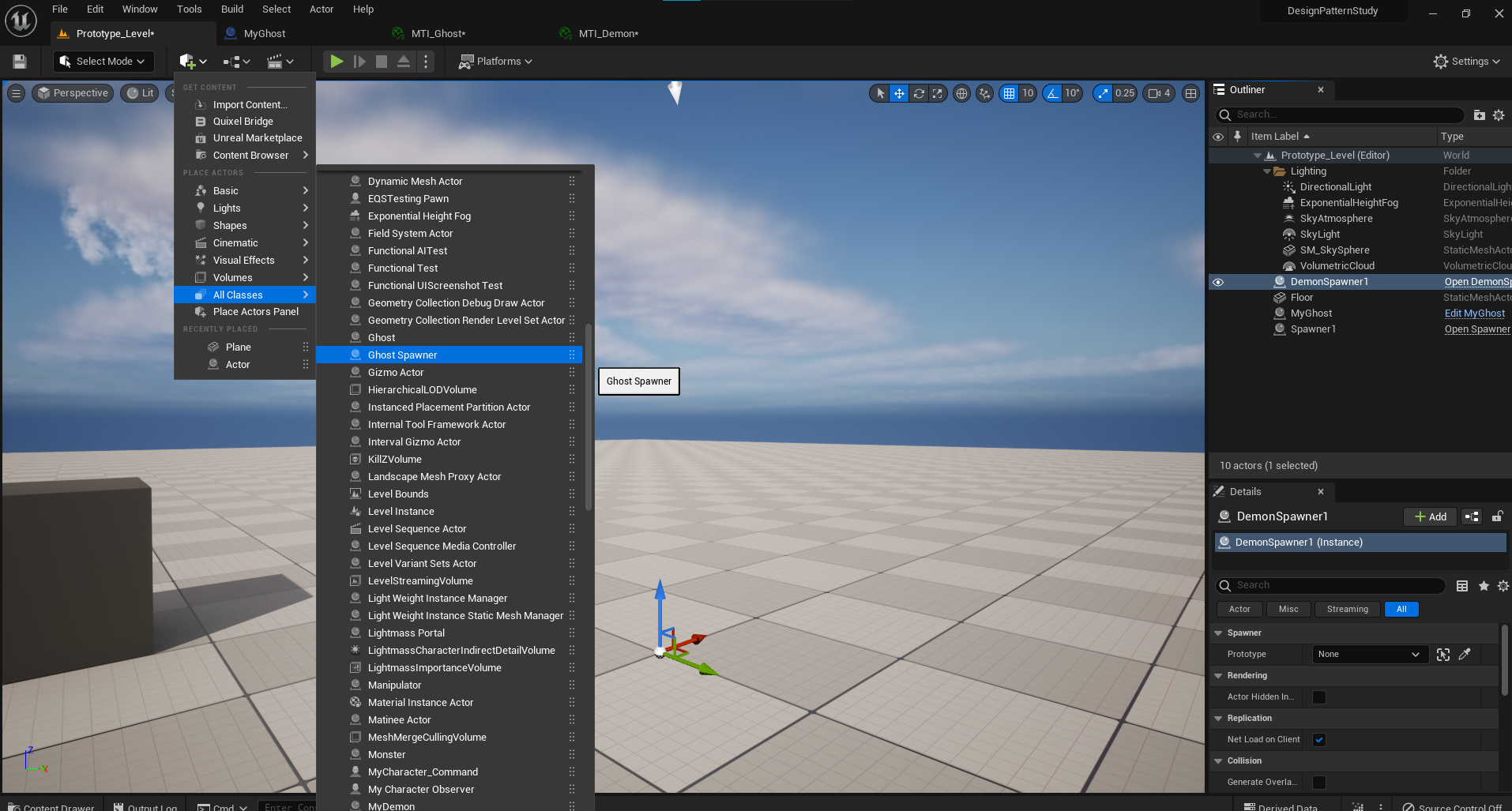Create new folder in Outliner
The image size is (1512, 811).
point(1480,115)
